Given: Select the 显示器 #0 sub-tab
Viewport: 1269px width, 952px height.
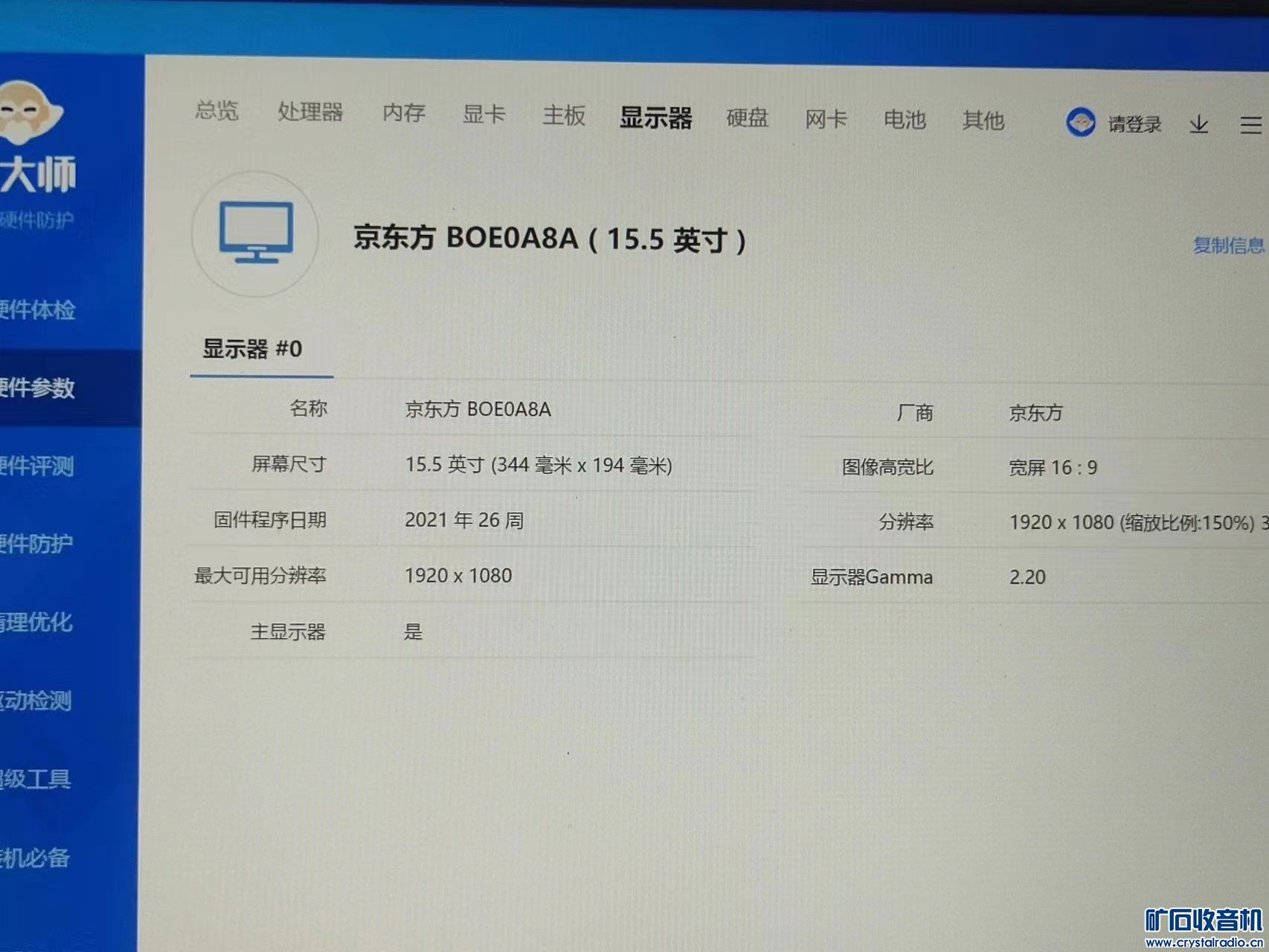Looking at the screenshot, I should 252,349.
